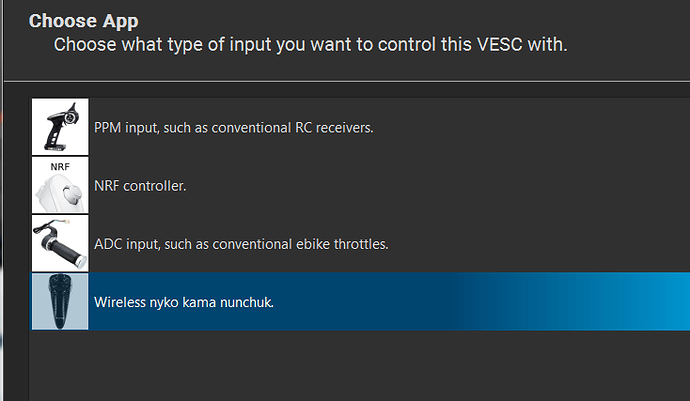The image size is (690, 401).
Task: Click the input type description text
Action: click(x=310, y=45)
